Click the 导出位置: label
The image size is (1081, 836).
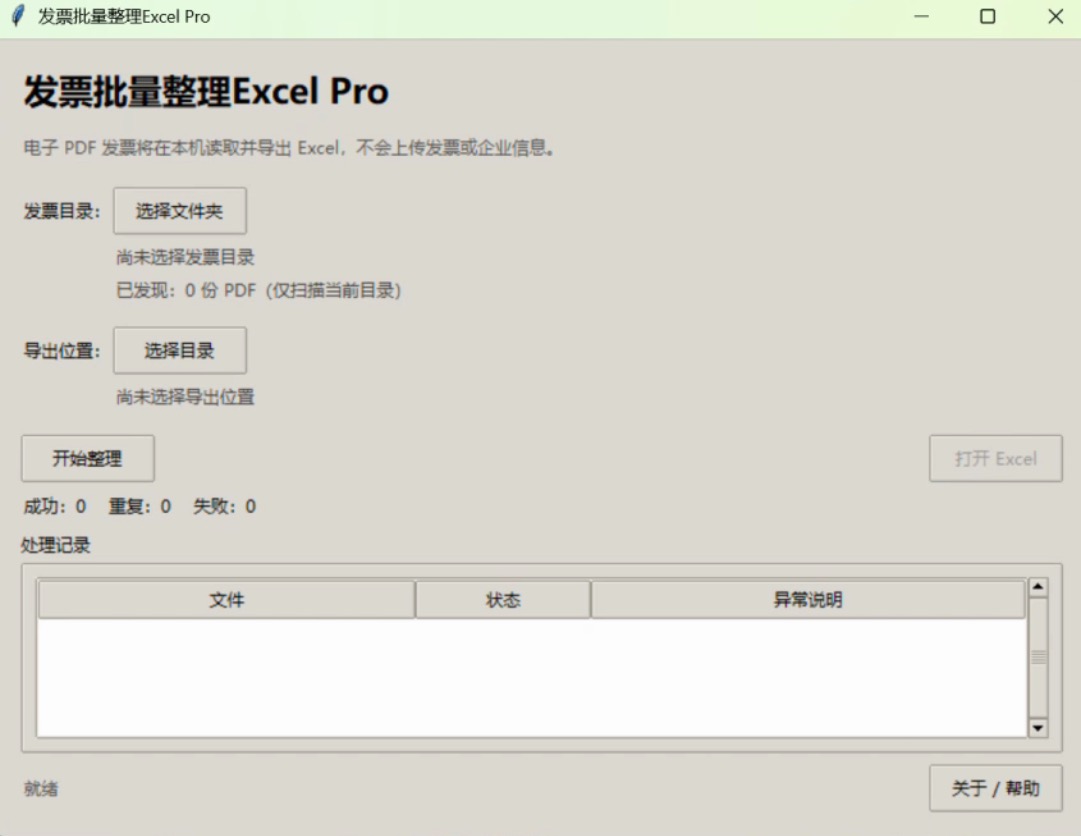pos(62,351)
